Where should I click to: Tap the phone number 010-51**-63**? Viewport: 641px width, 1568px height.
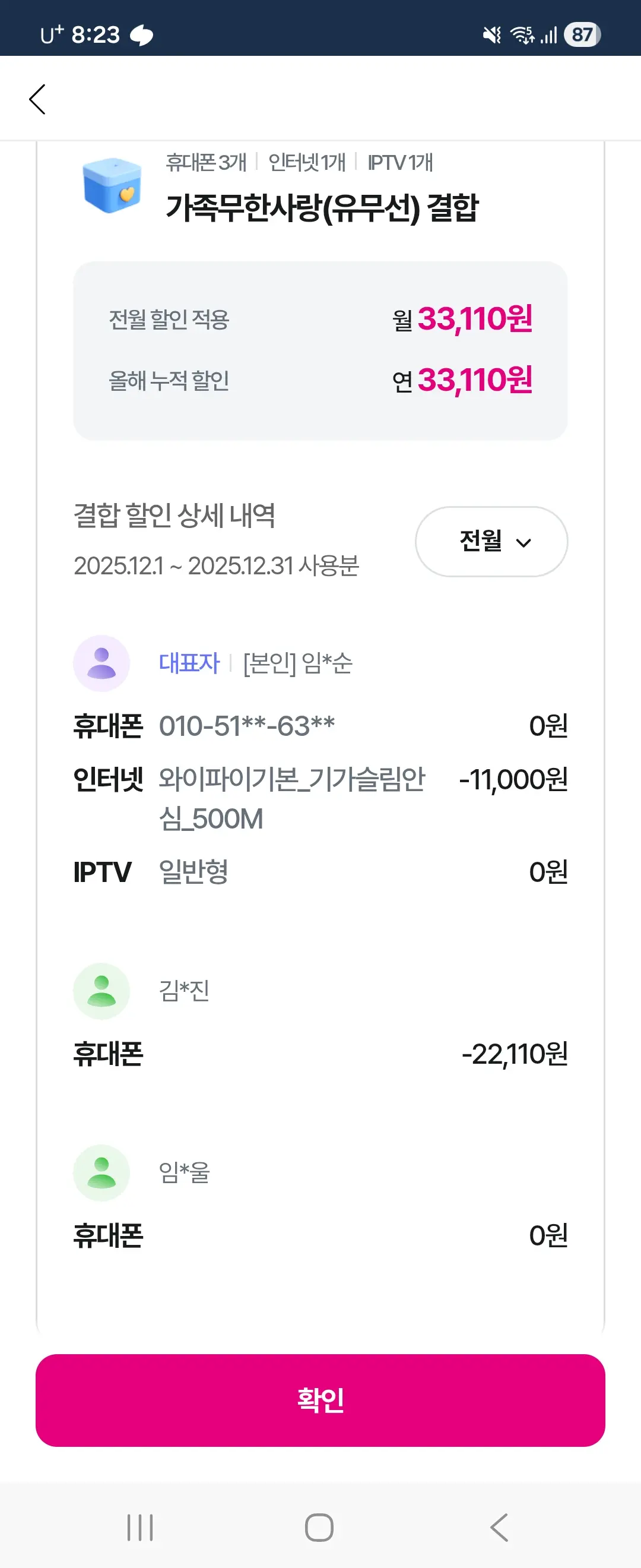tap(247, 726)
